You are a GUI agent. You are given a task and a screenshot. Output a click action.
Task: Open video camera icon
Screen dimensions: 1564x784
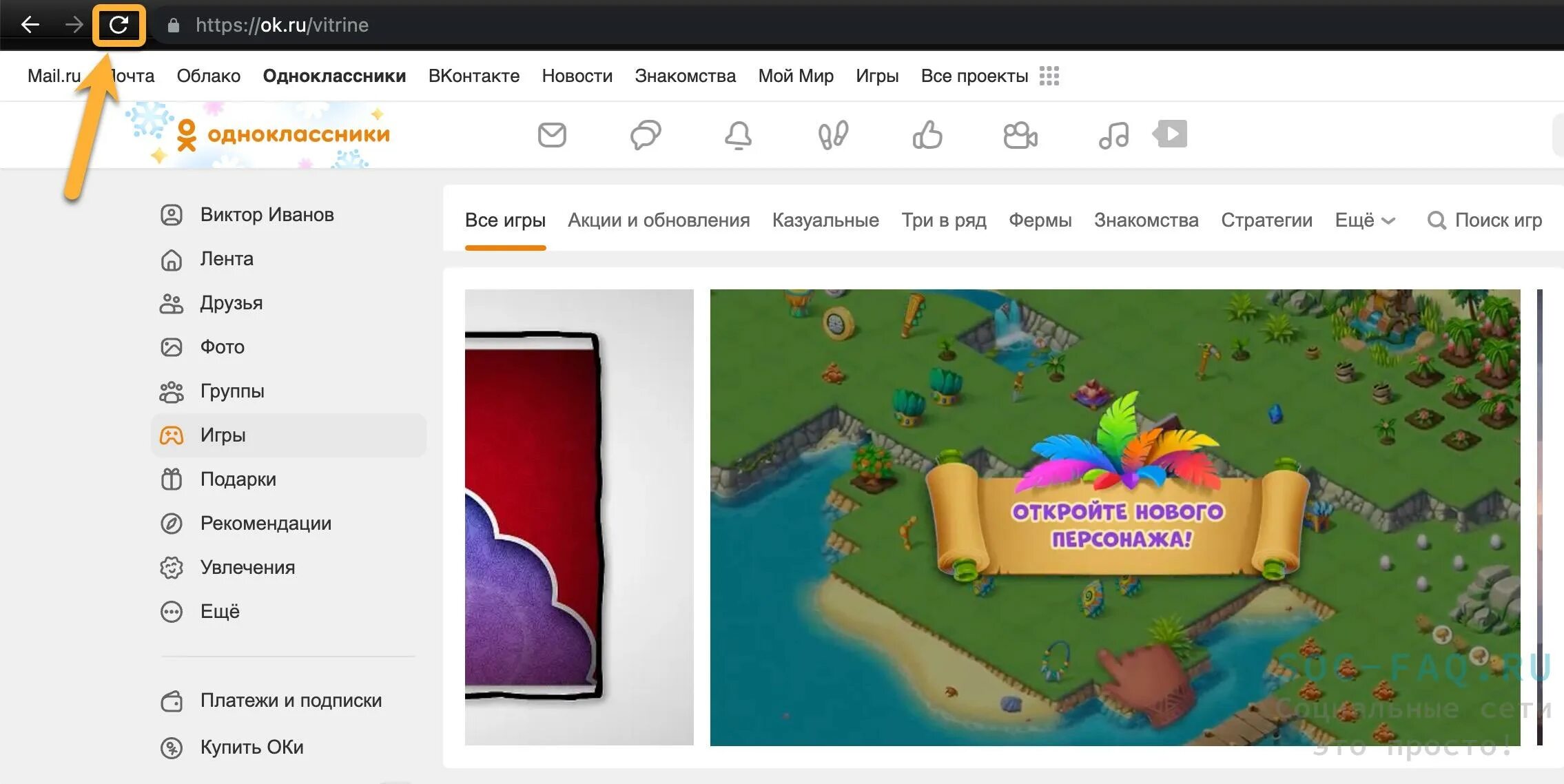1020,135
